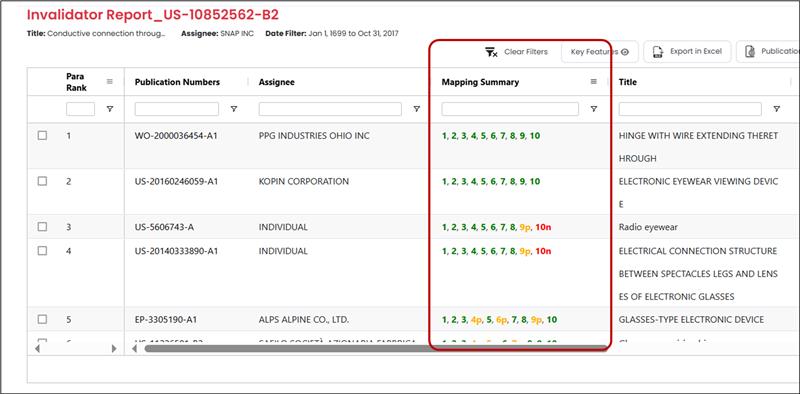
Task: Check the row for WO-2000036454-A1
Action: pyautogui.click(x=42, y=135)
